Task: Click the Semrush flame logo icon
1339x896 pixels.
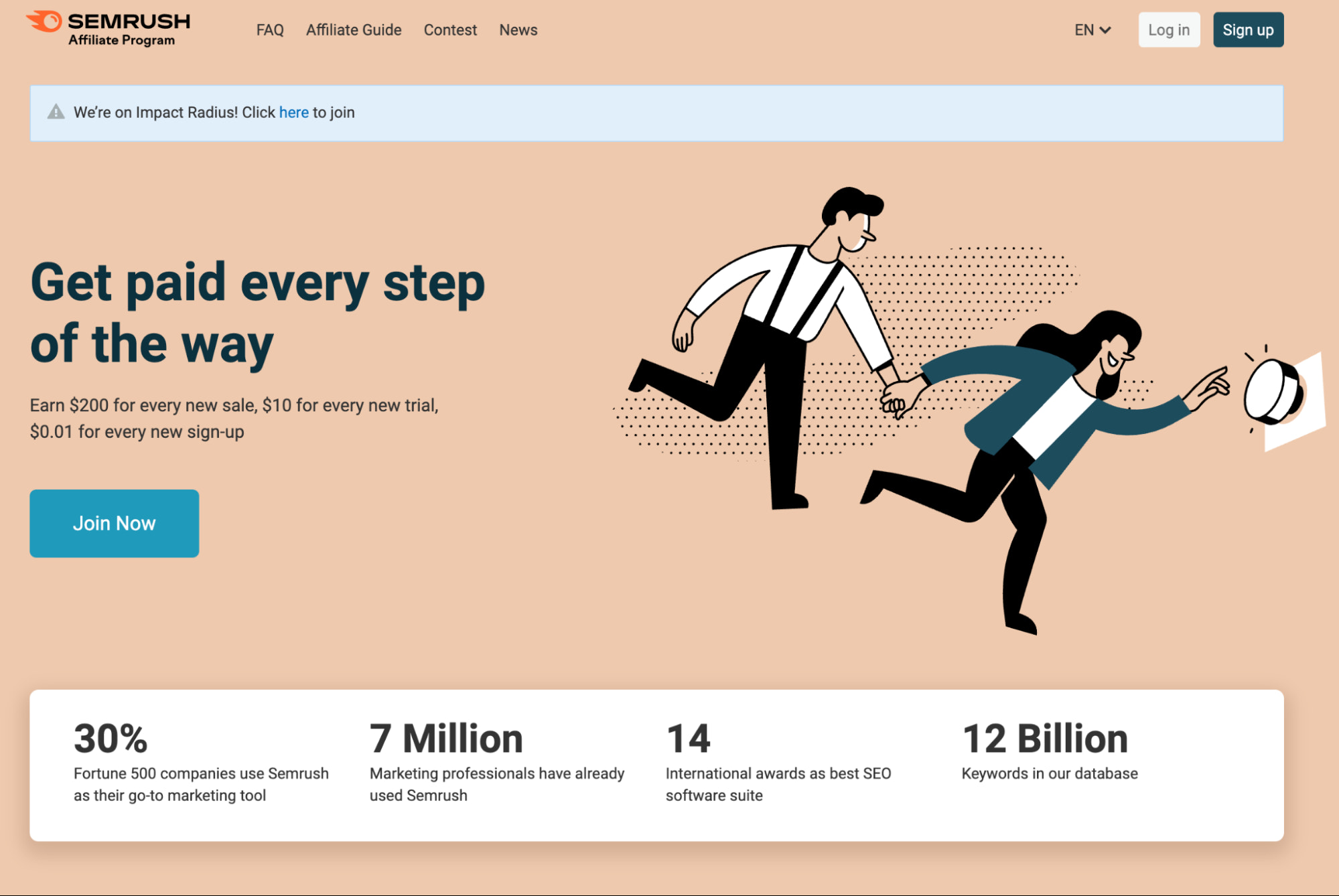Action: tap(43, 22)
